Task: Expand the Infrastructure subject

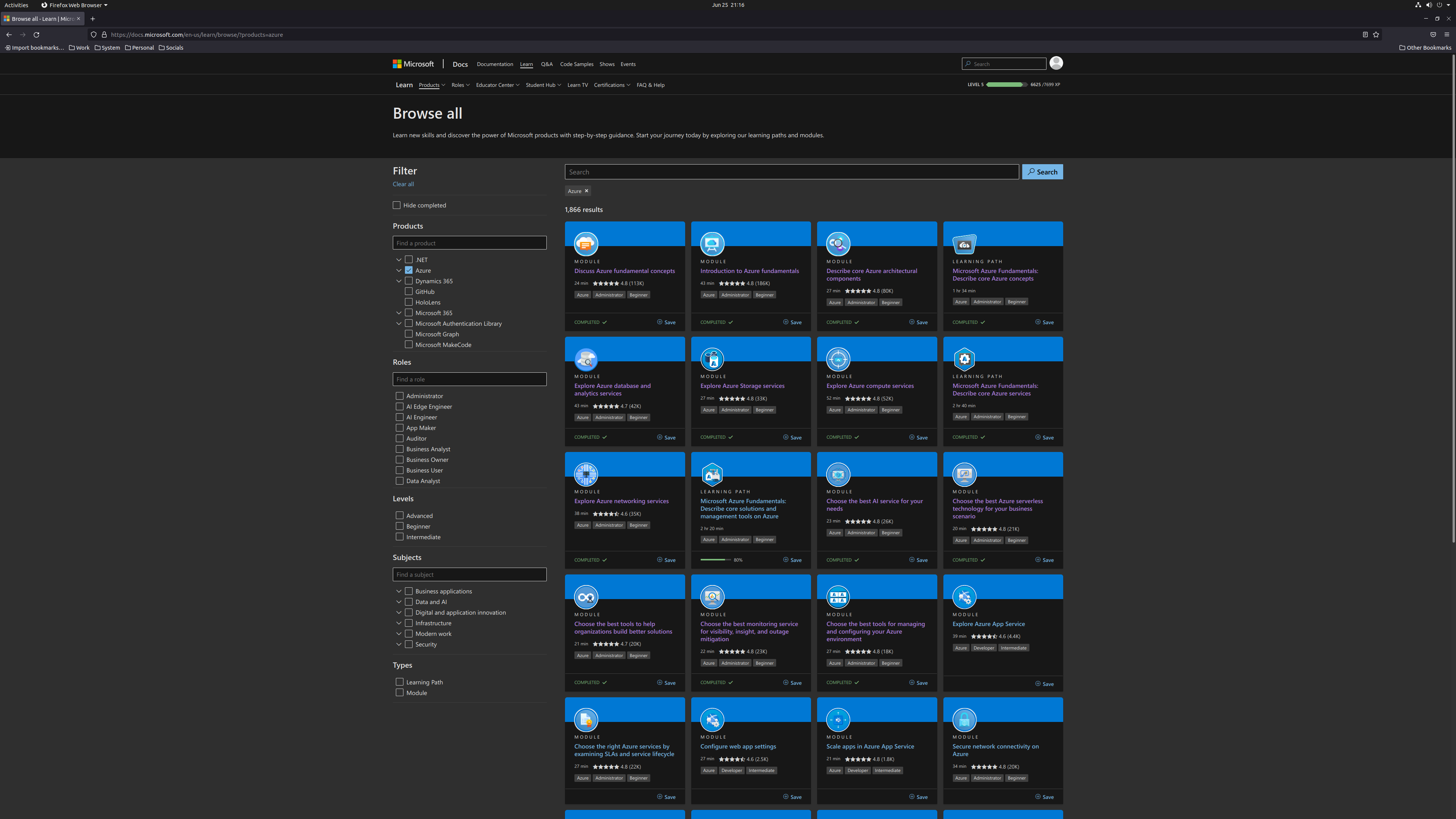Action: [x=399, y=623]
